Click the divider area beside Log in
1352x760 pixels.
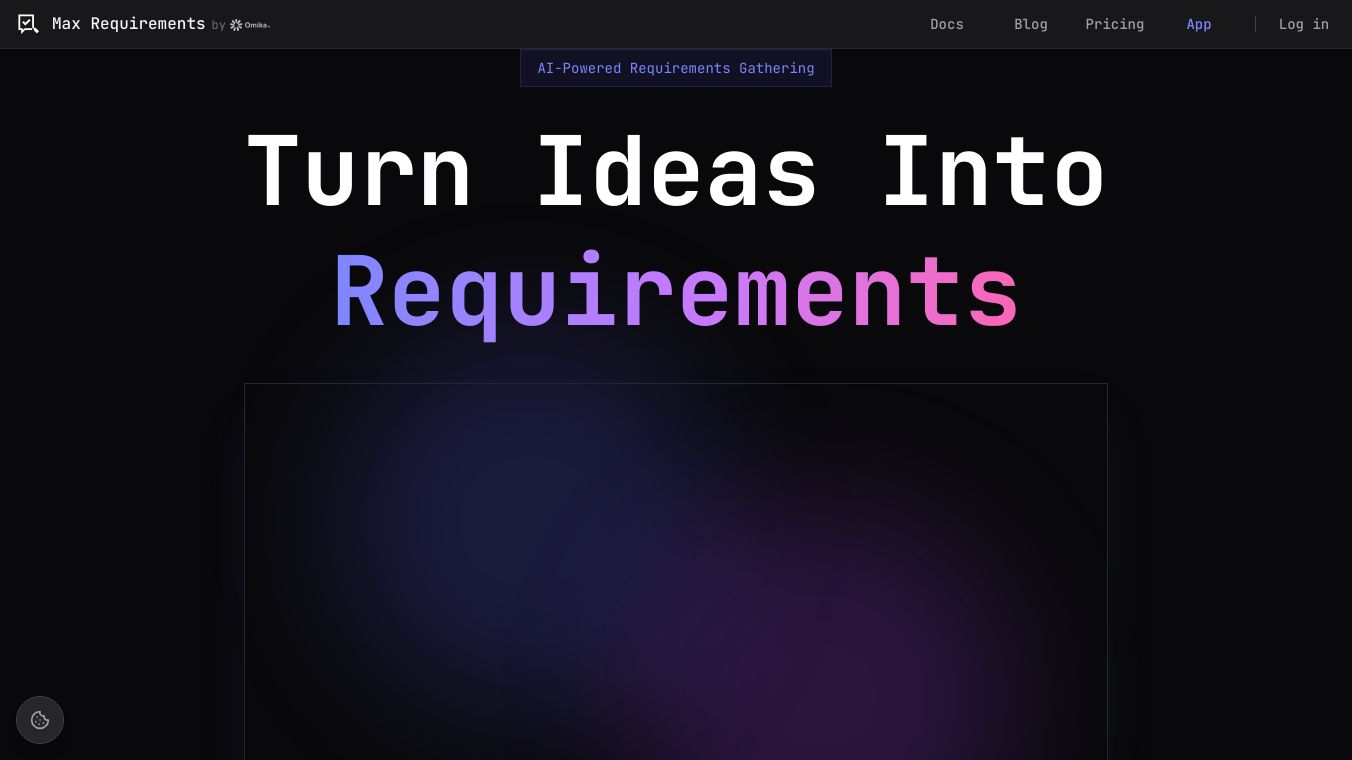coord(1256,24)
